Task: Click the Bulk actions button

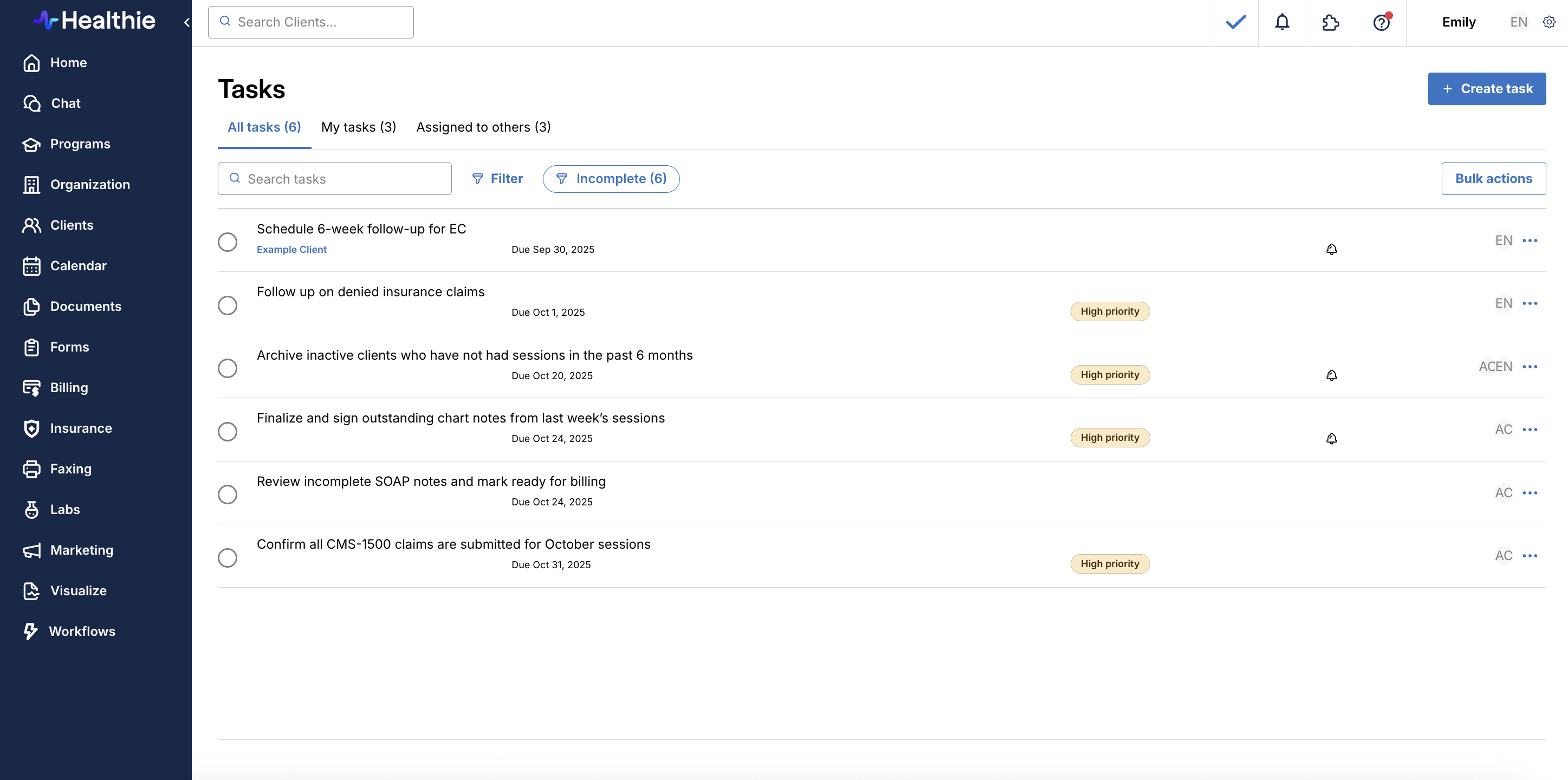Action: [1493, 179]
